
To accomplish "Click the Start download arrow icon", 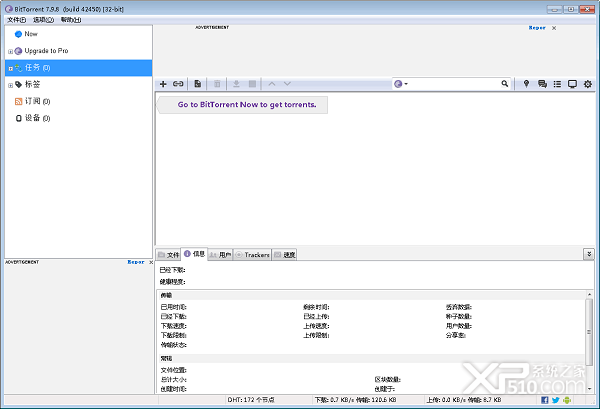I will [x=236, y=84].
